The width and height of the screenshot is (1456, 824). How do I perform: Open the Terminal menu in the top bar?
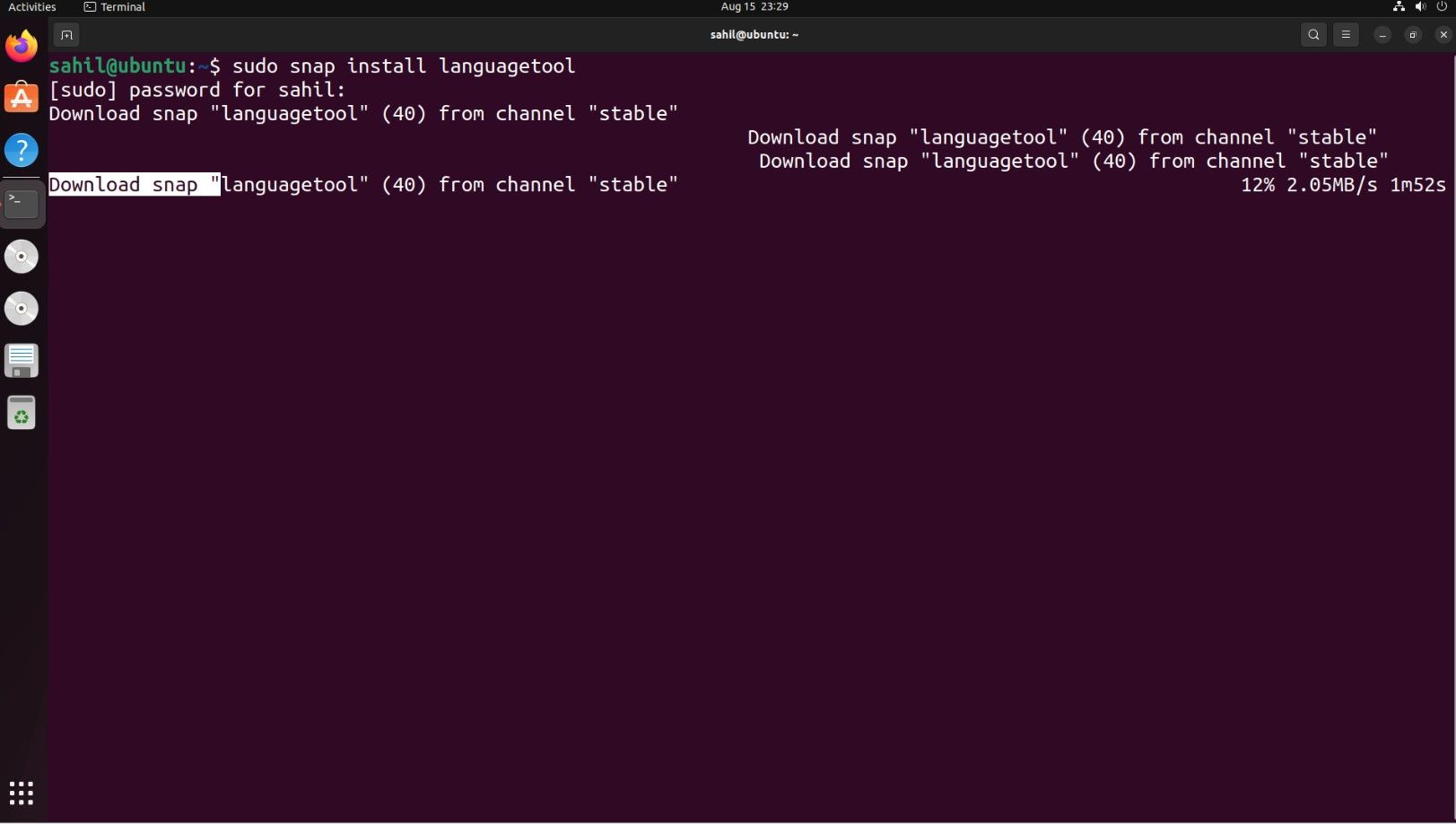click(x=113, y=6)
